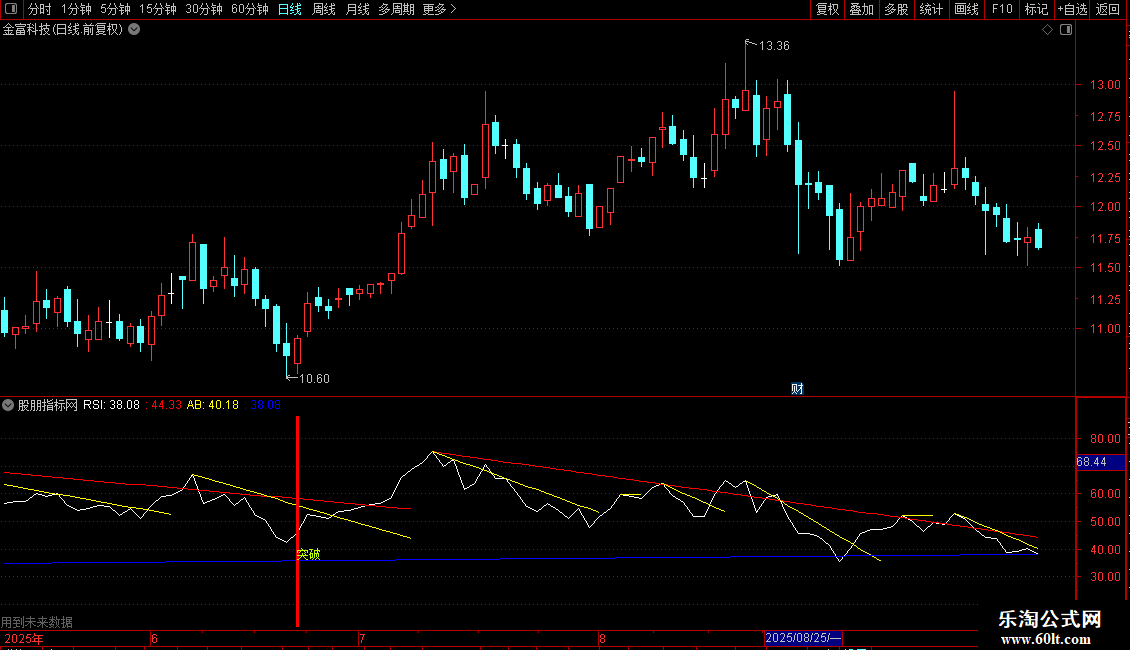Click the 10.60 low price label
Screen dimensions: 1130x650
[x=314, y=379]
